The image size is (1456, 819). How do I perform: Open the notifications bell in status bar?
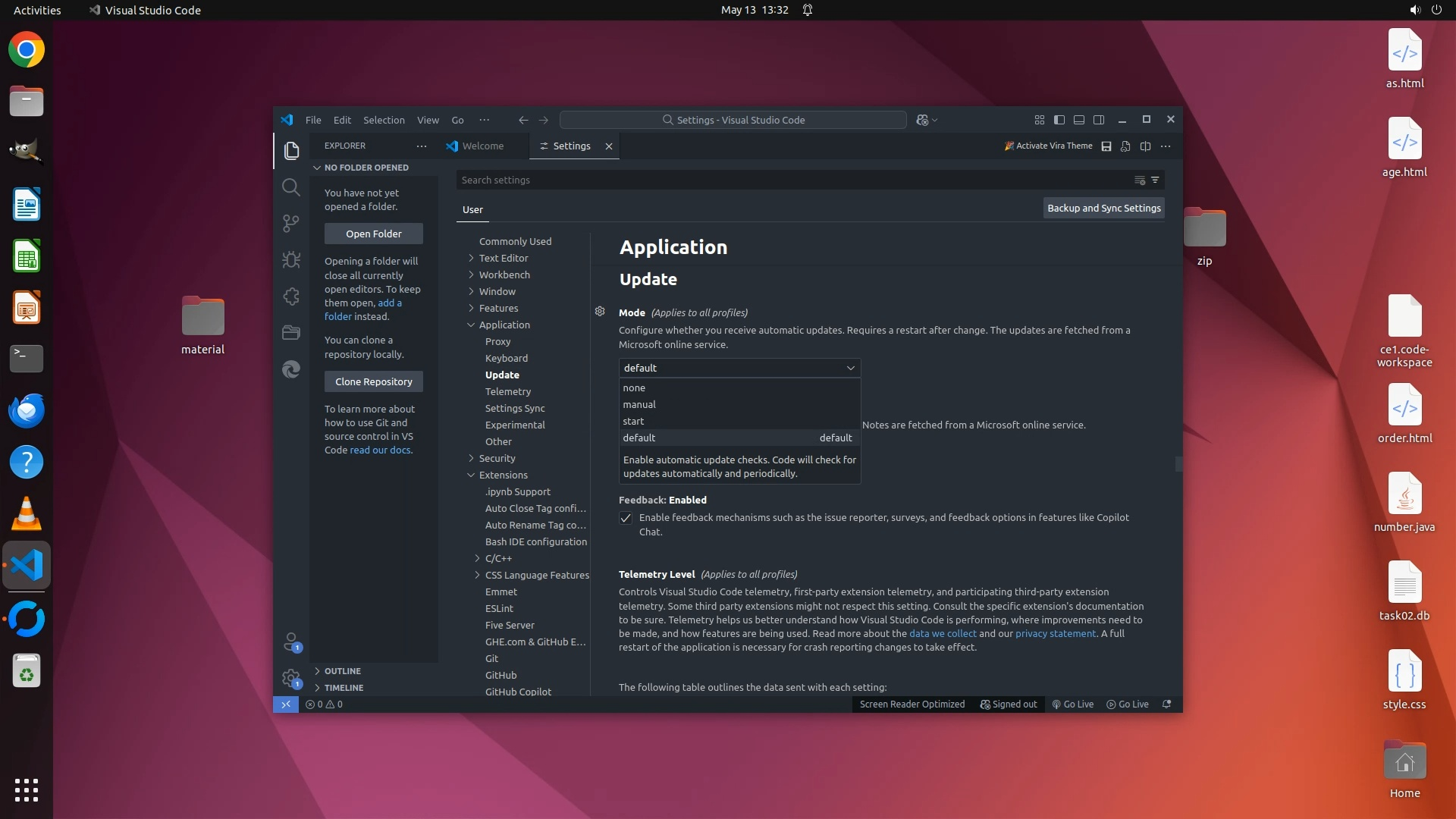(x=1167, y=704)
